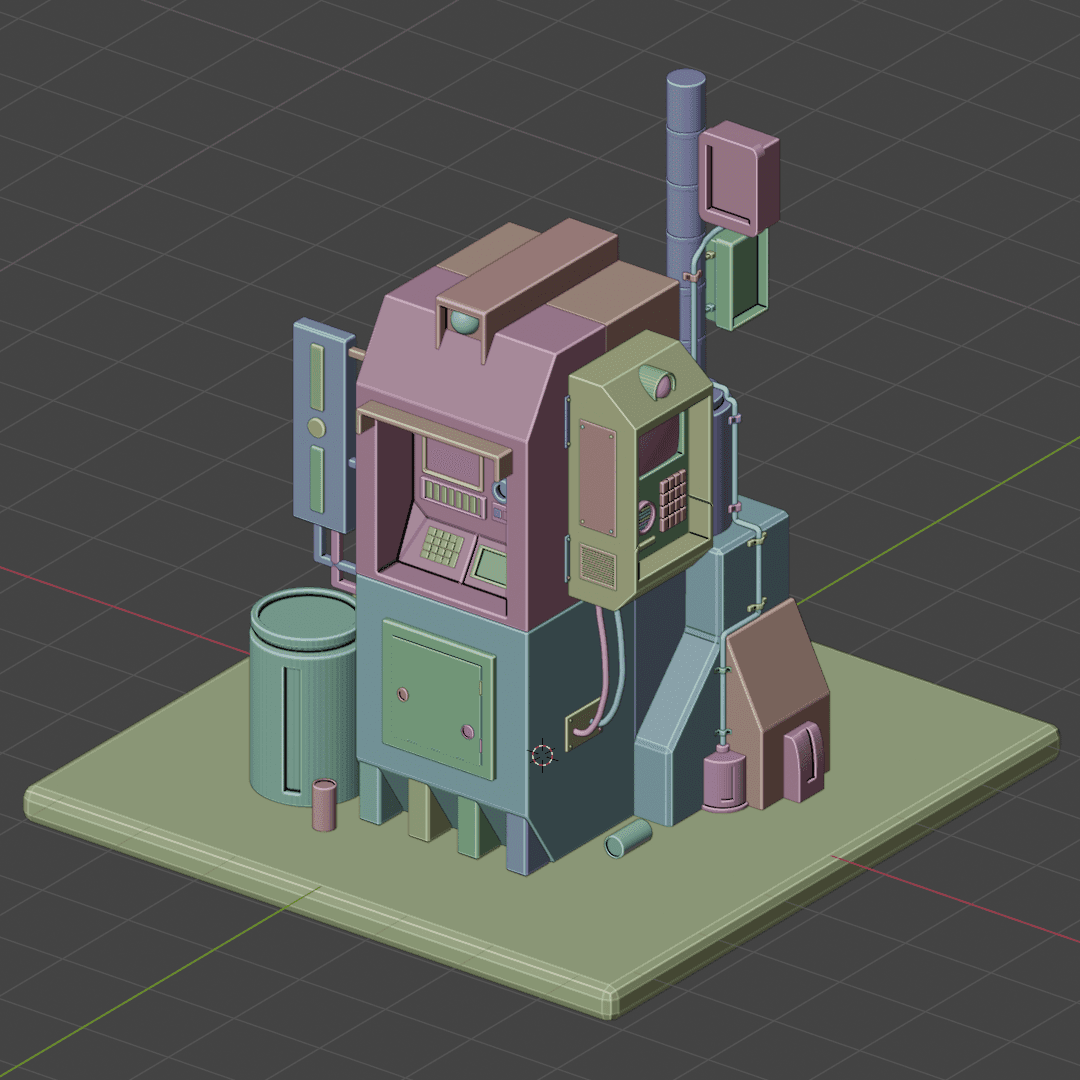Click the 3D cursor crosshair
1080x1080 pixels.
(543, 755)
